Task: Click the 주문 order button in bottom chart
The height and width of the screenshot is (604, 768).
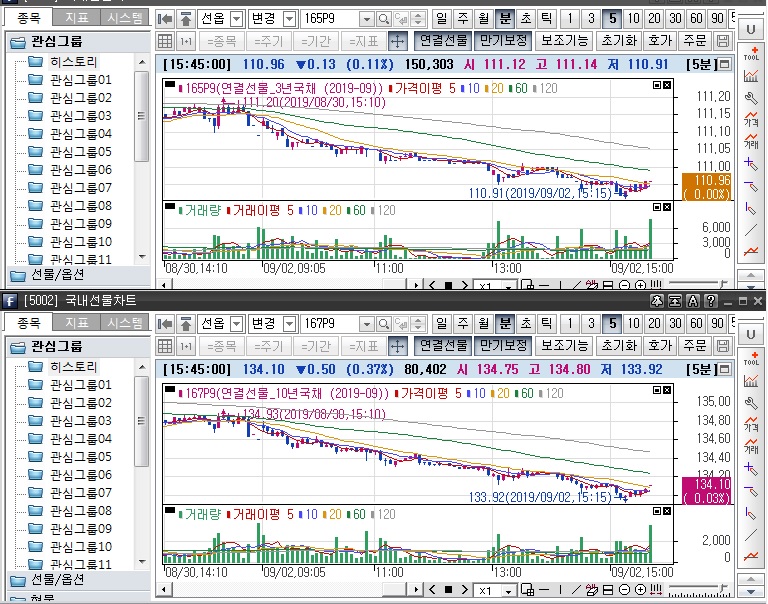Action: tap(693, 346)
